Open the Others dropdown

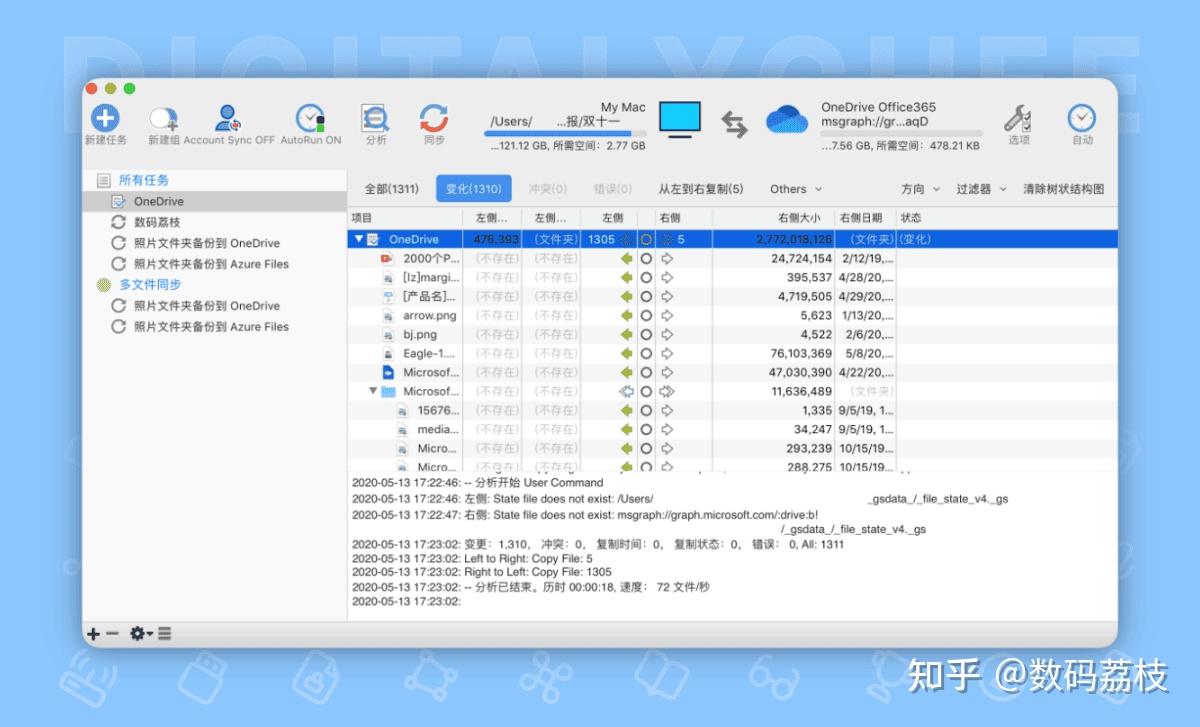pyautogui.click(x=796, y=189)
